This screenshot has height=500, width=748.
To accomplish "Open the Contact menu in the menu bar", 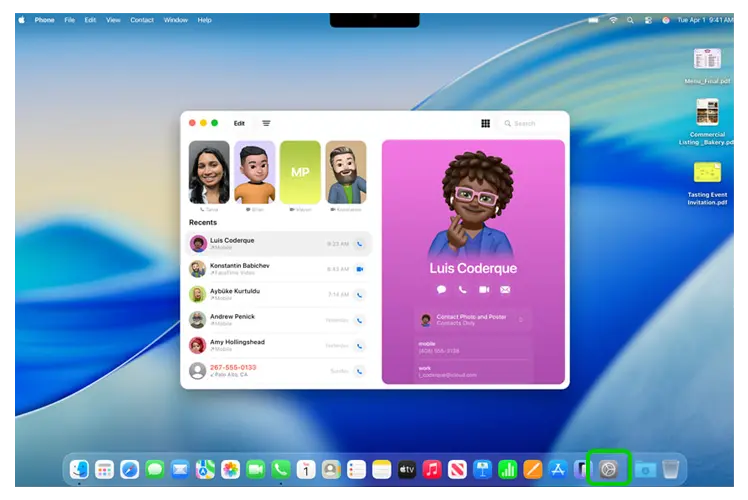I will (142, 20).
